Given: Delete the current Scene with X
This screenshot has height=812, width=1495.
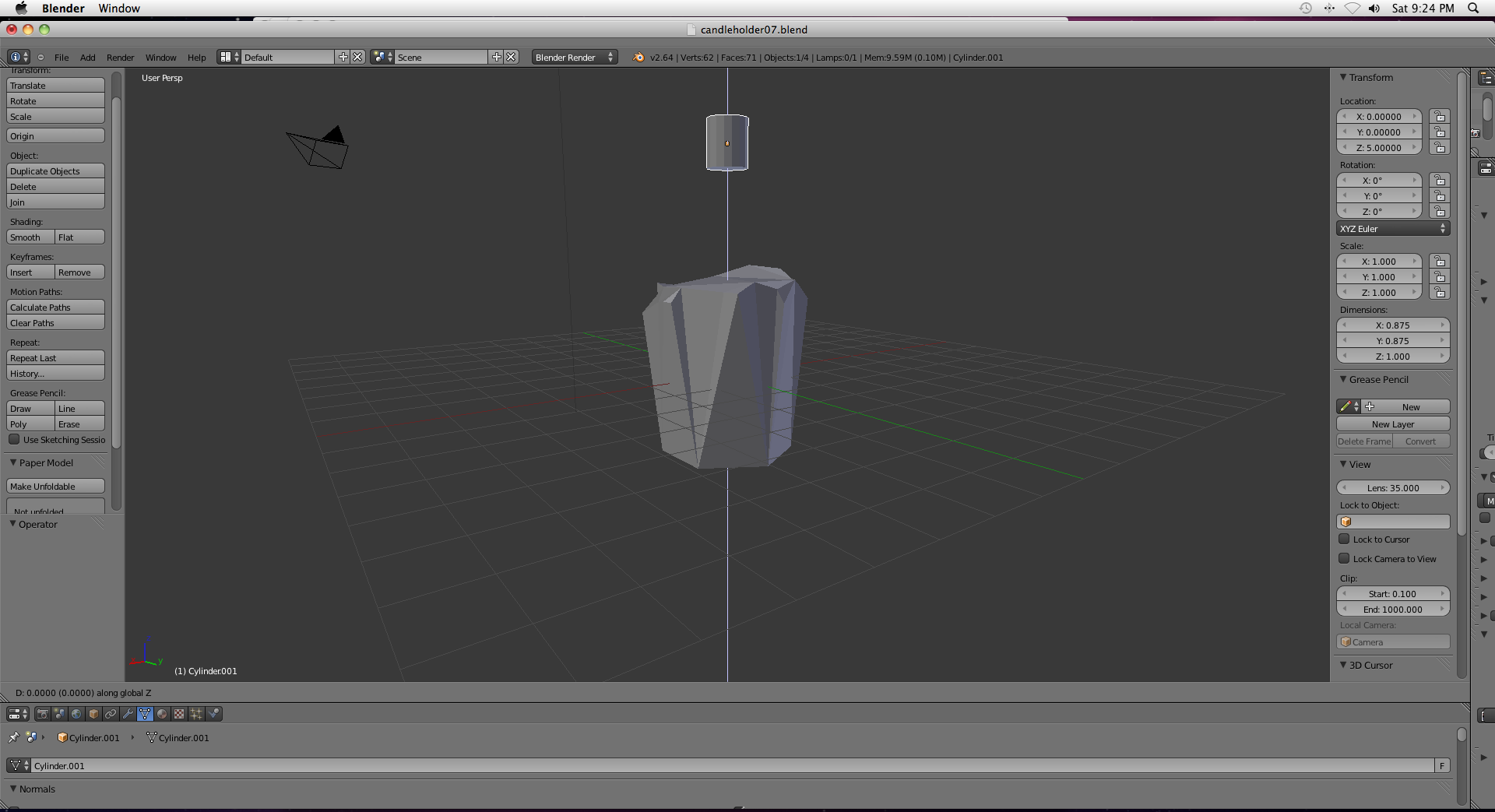Looking at the screenshot, I should [x=511, y=57].
